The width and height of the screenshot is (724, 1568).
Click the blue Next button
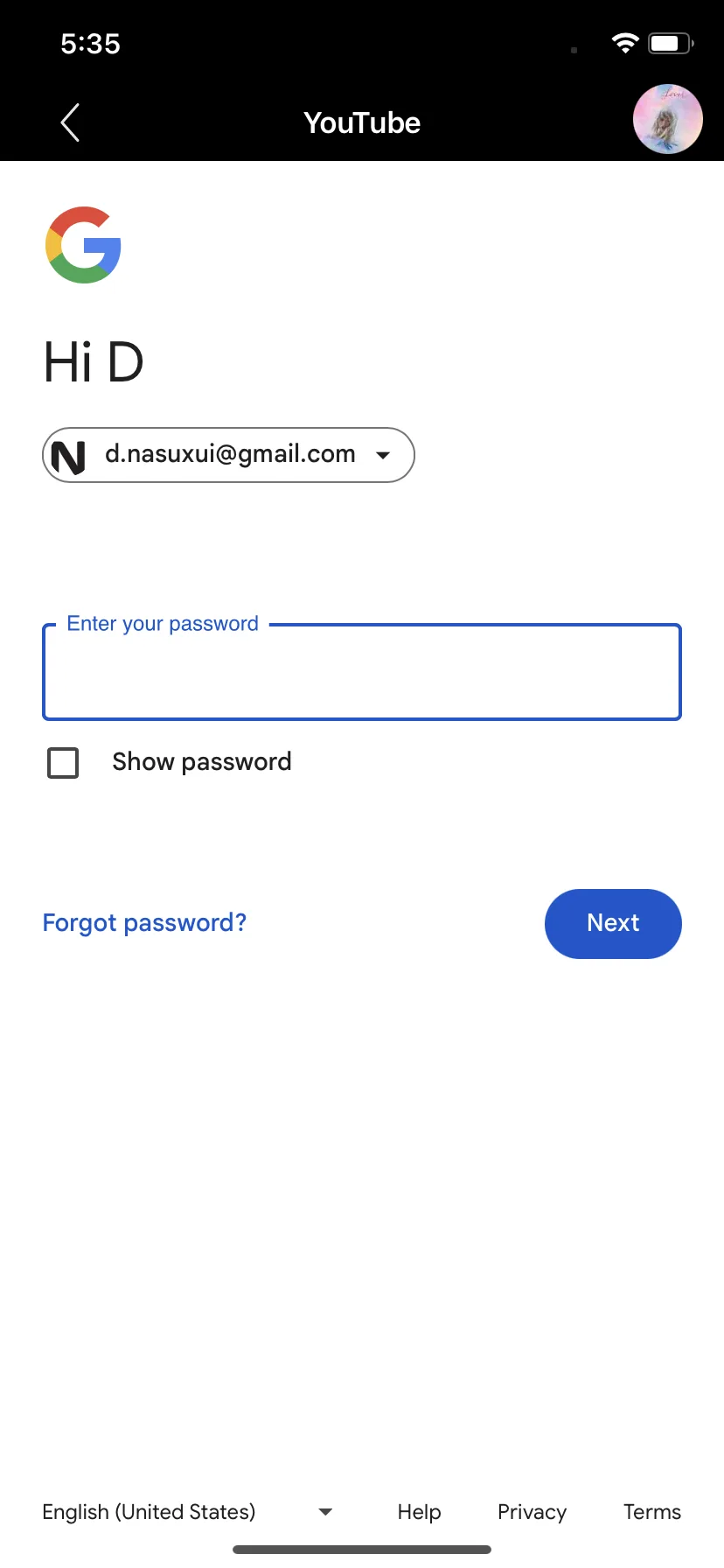pos(613,924)
